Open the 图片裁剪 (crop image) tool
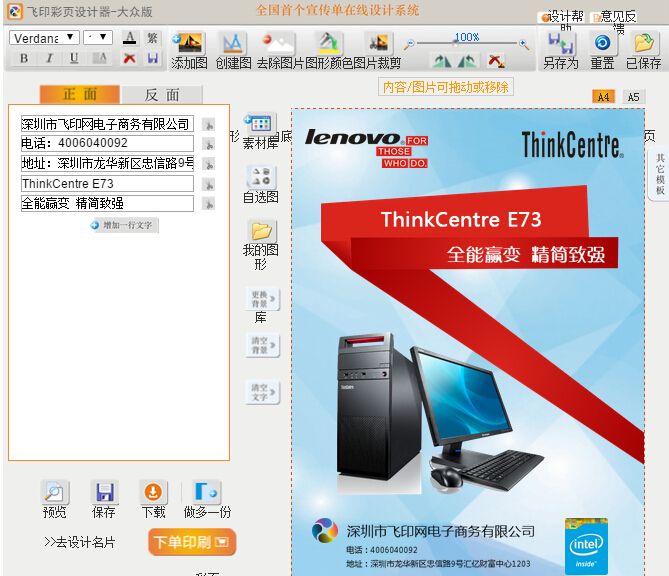669x576 pixels. click(x=377, y=43)
